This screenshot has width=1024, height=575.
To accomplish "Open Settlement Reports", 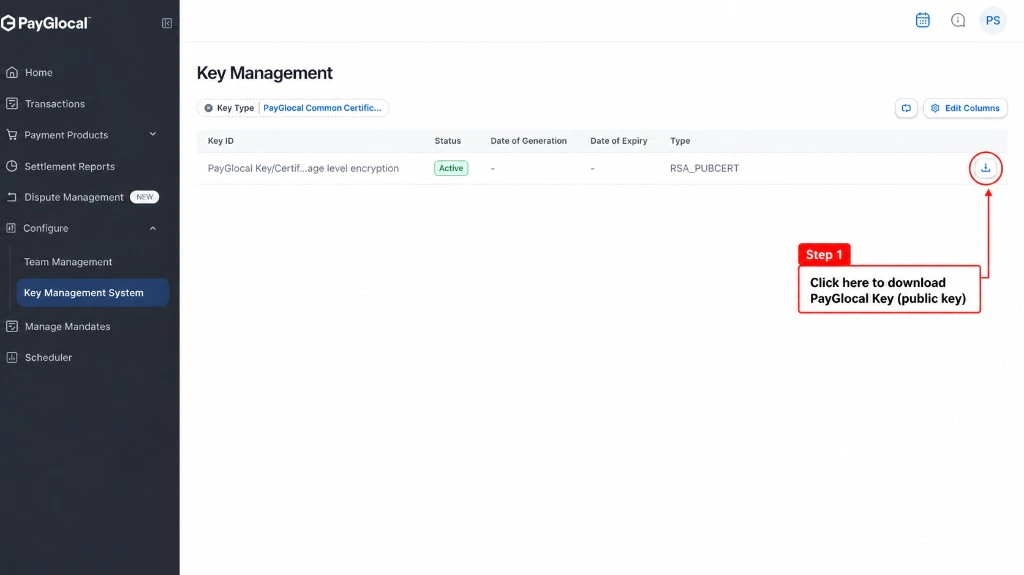I will tap(69, 167).
